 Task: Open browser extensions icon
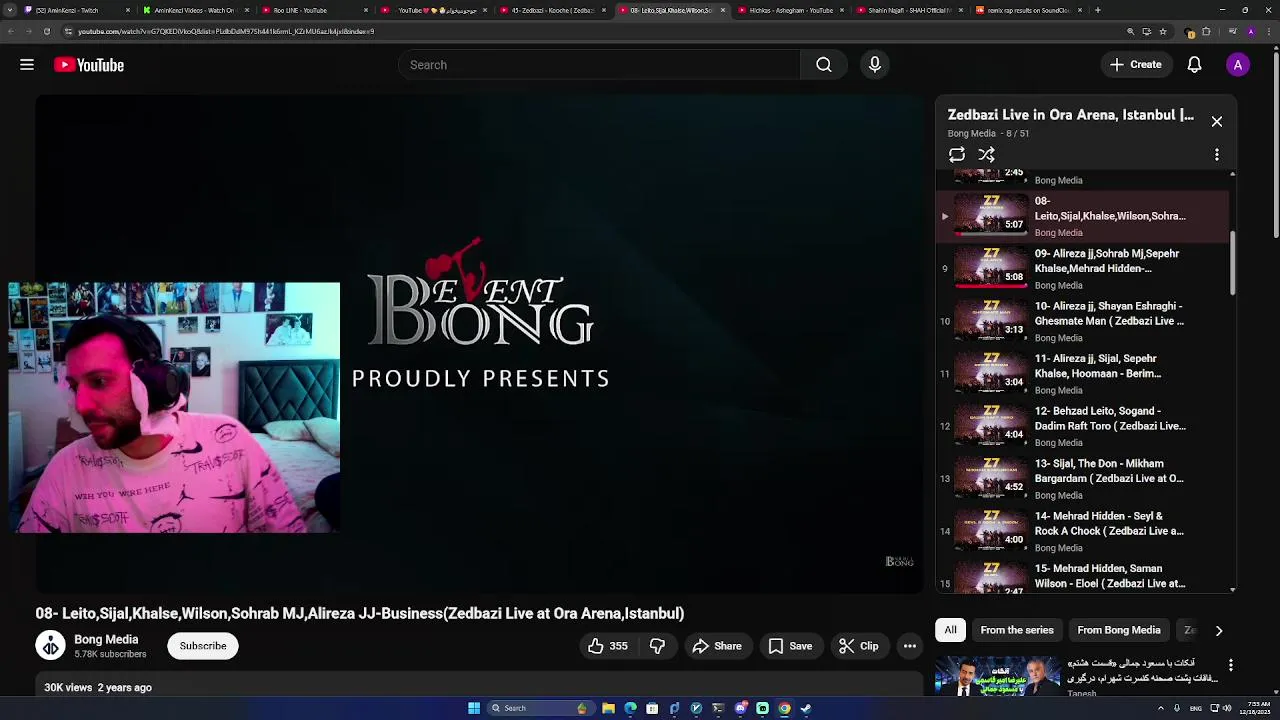pyautogui.click(x=1206, y=31)
